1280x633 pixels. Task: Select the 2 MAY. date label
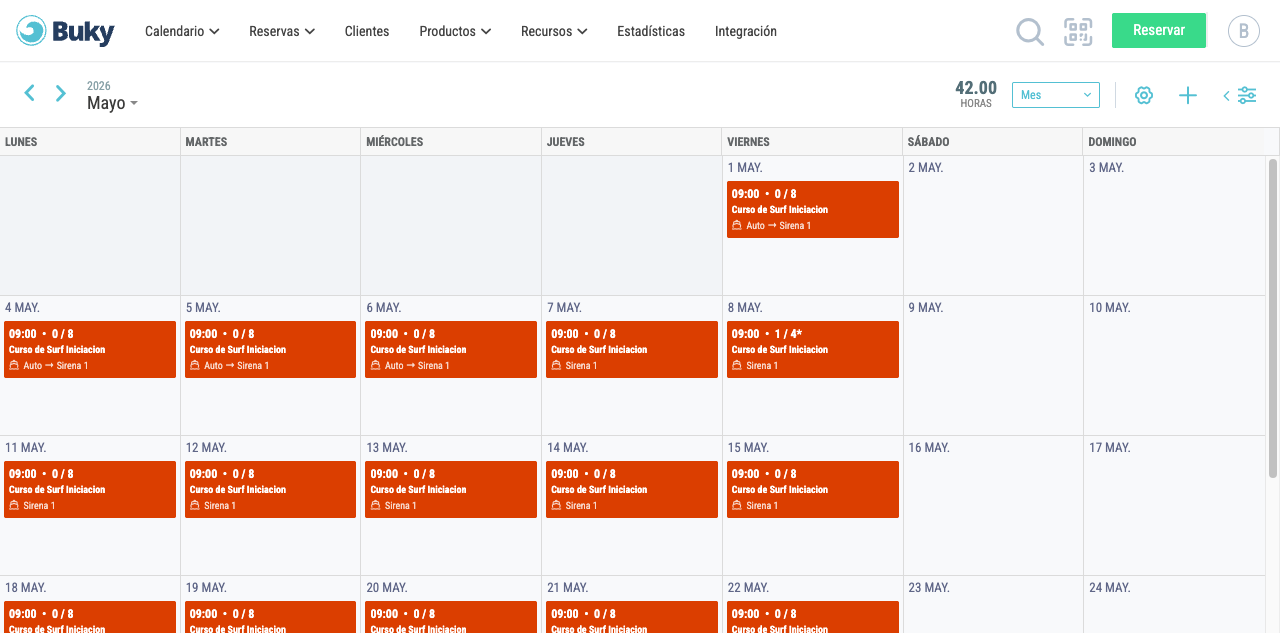[x=926, y=168]
